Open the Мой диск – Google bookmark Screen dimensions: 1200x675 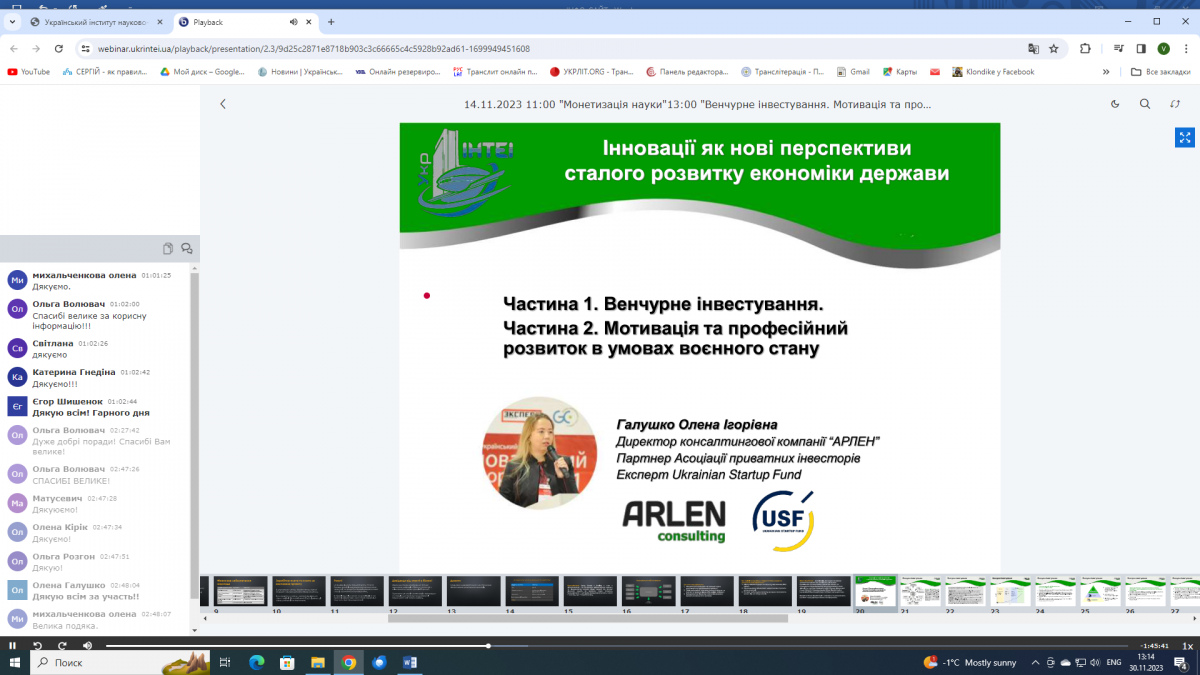[x=202, y=72]
